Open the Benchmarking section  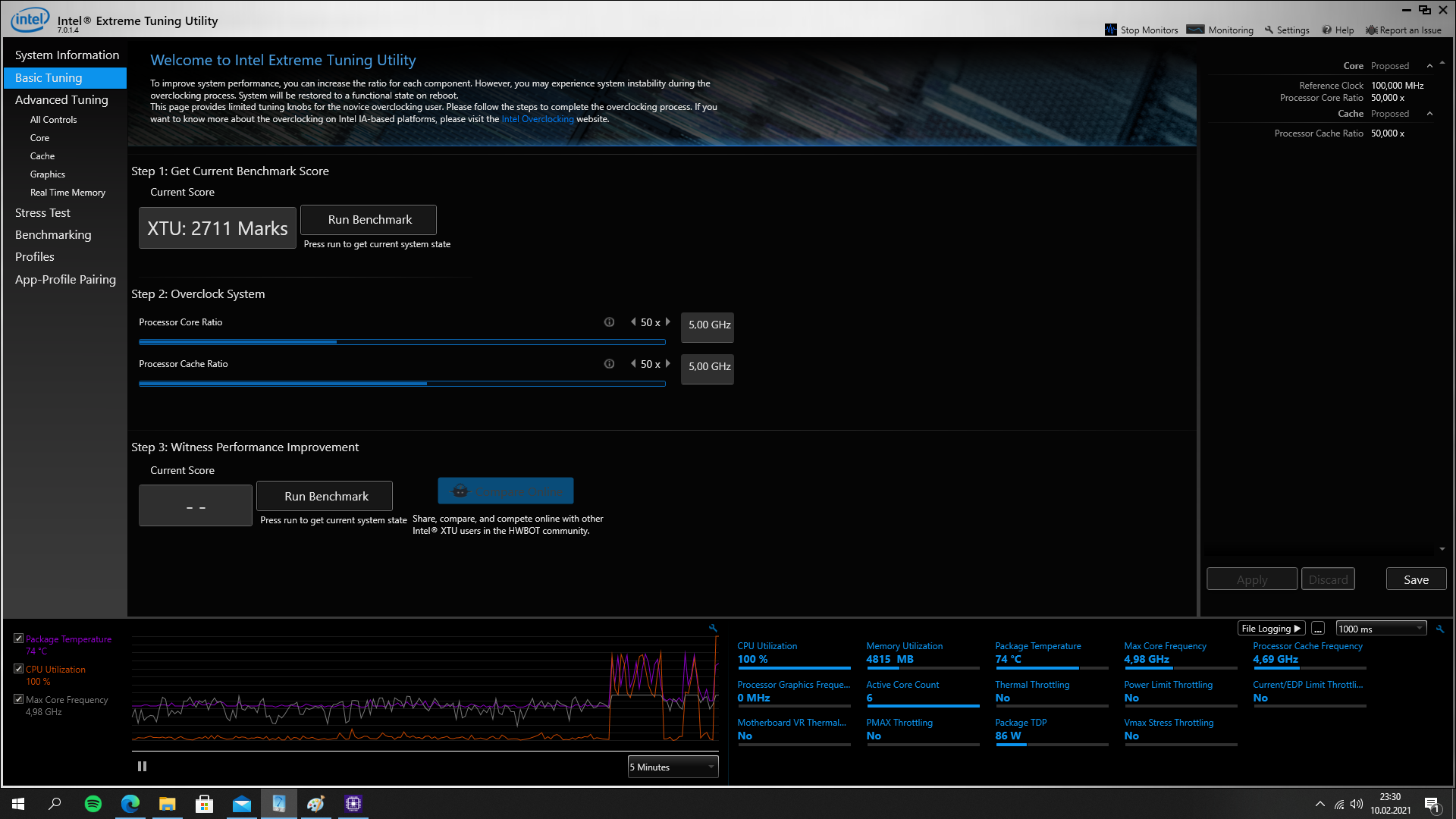[53, 235]
